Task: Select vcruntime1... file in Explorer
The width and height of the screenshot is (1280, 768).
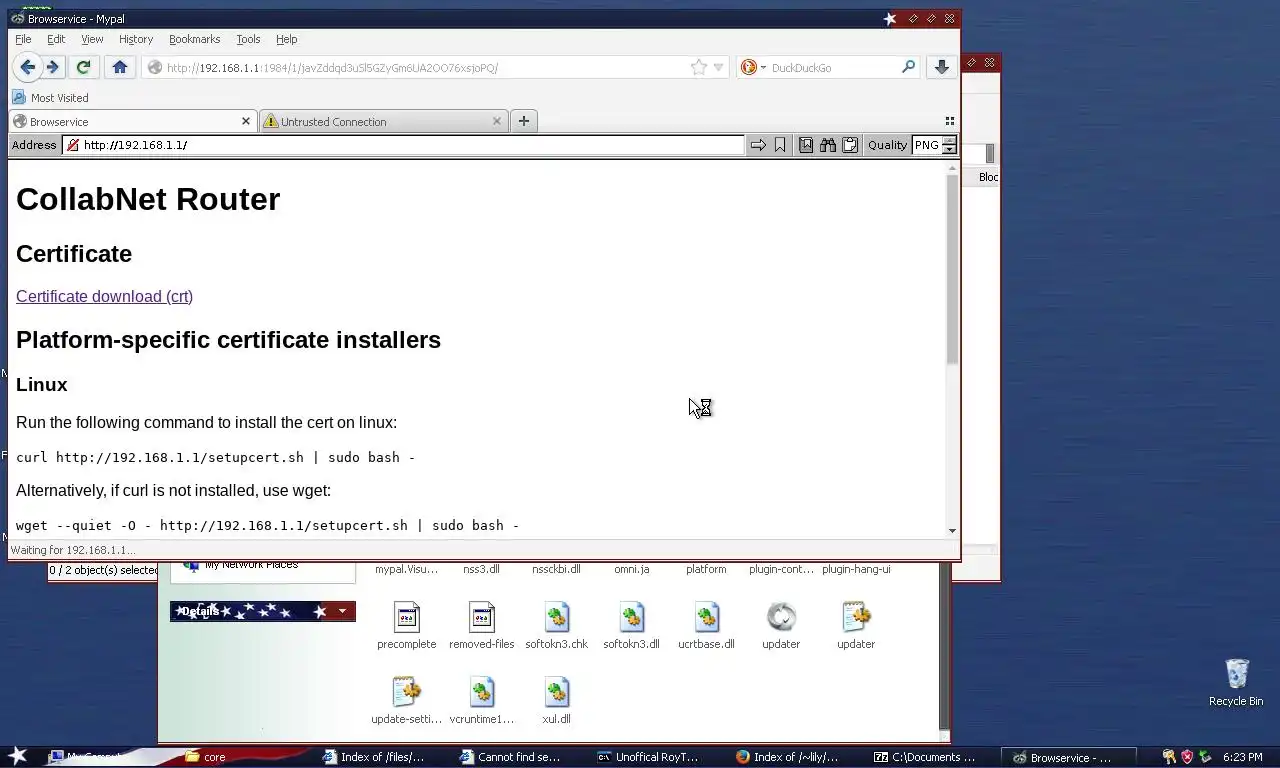Action: pyautogui.click(x=481, y=701)
